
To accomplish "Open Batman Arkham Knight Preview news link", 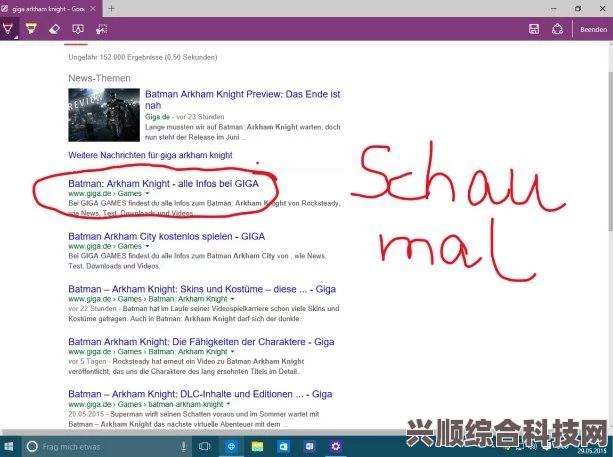I will pos(242,100).
